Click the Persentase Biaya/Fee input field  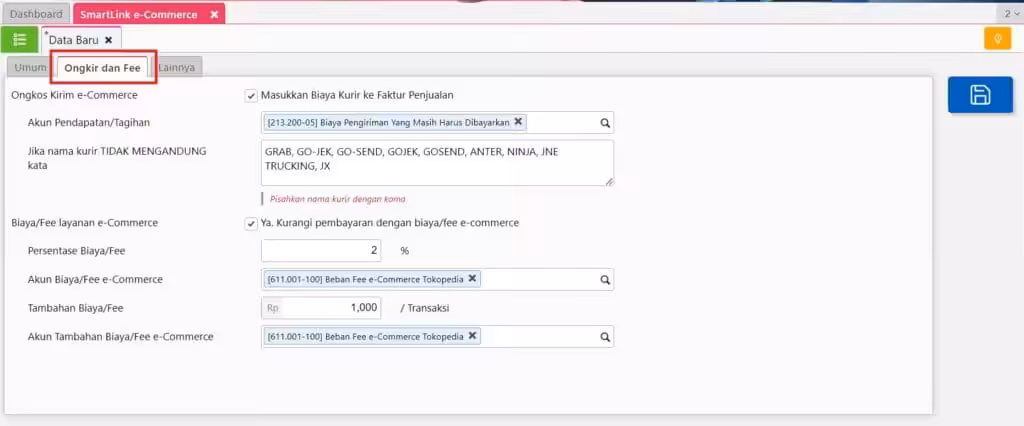point(321,250)
